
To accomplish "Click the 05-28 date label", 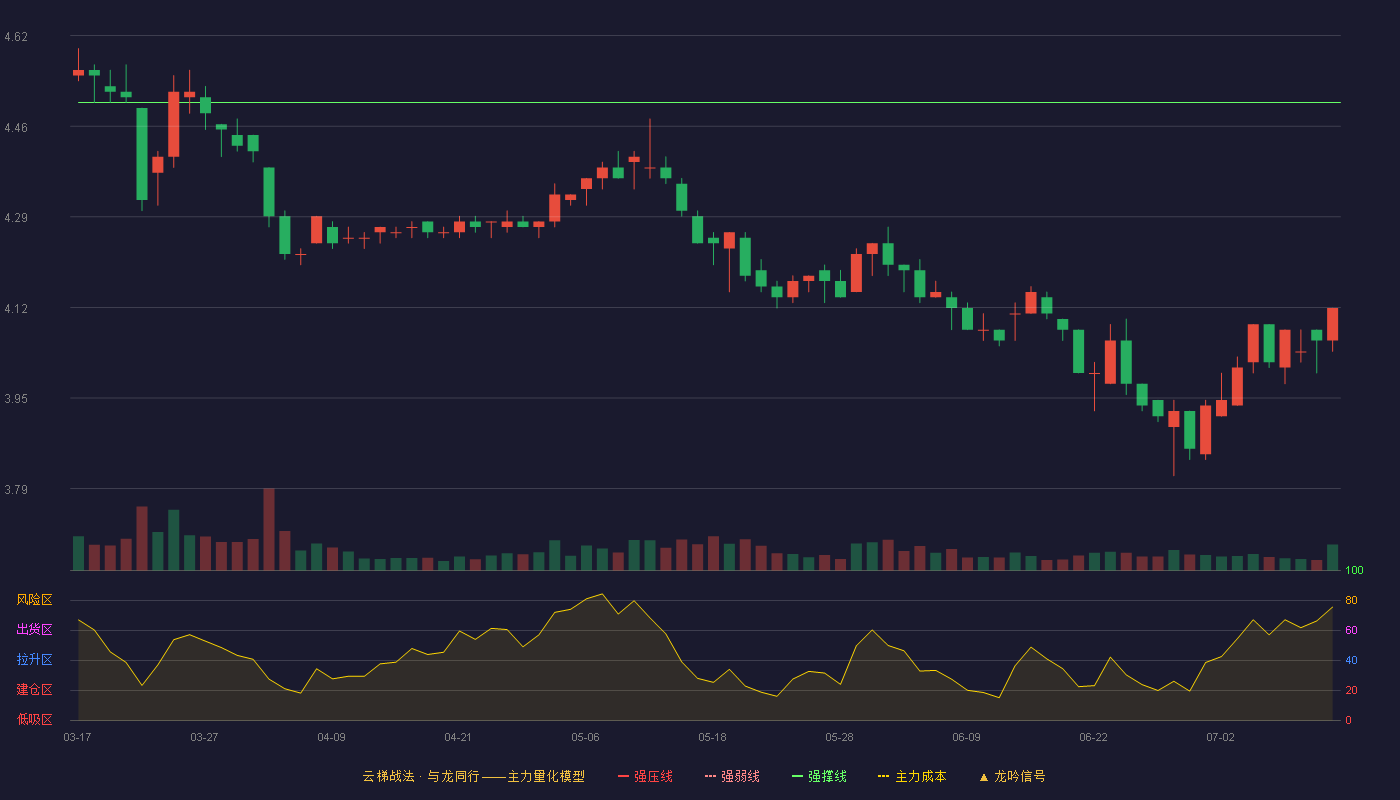I will point(839,737).
